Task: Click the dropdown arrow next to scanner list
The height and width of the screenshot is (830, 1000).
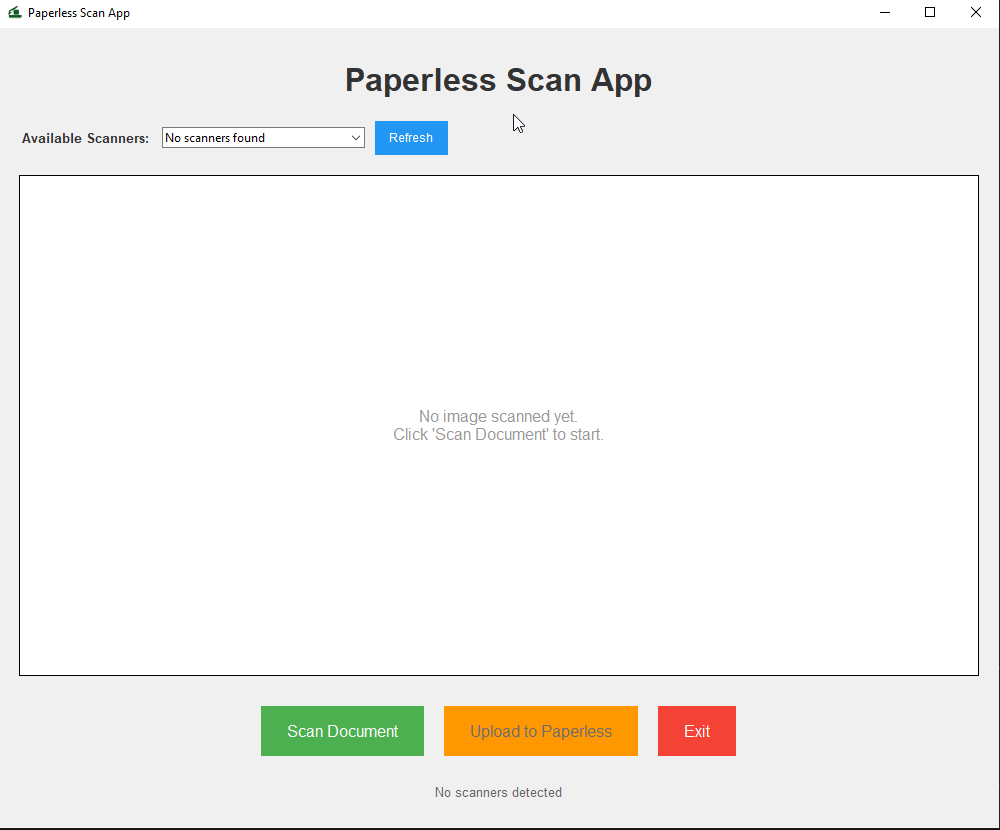Action: [356, 137]
